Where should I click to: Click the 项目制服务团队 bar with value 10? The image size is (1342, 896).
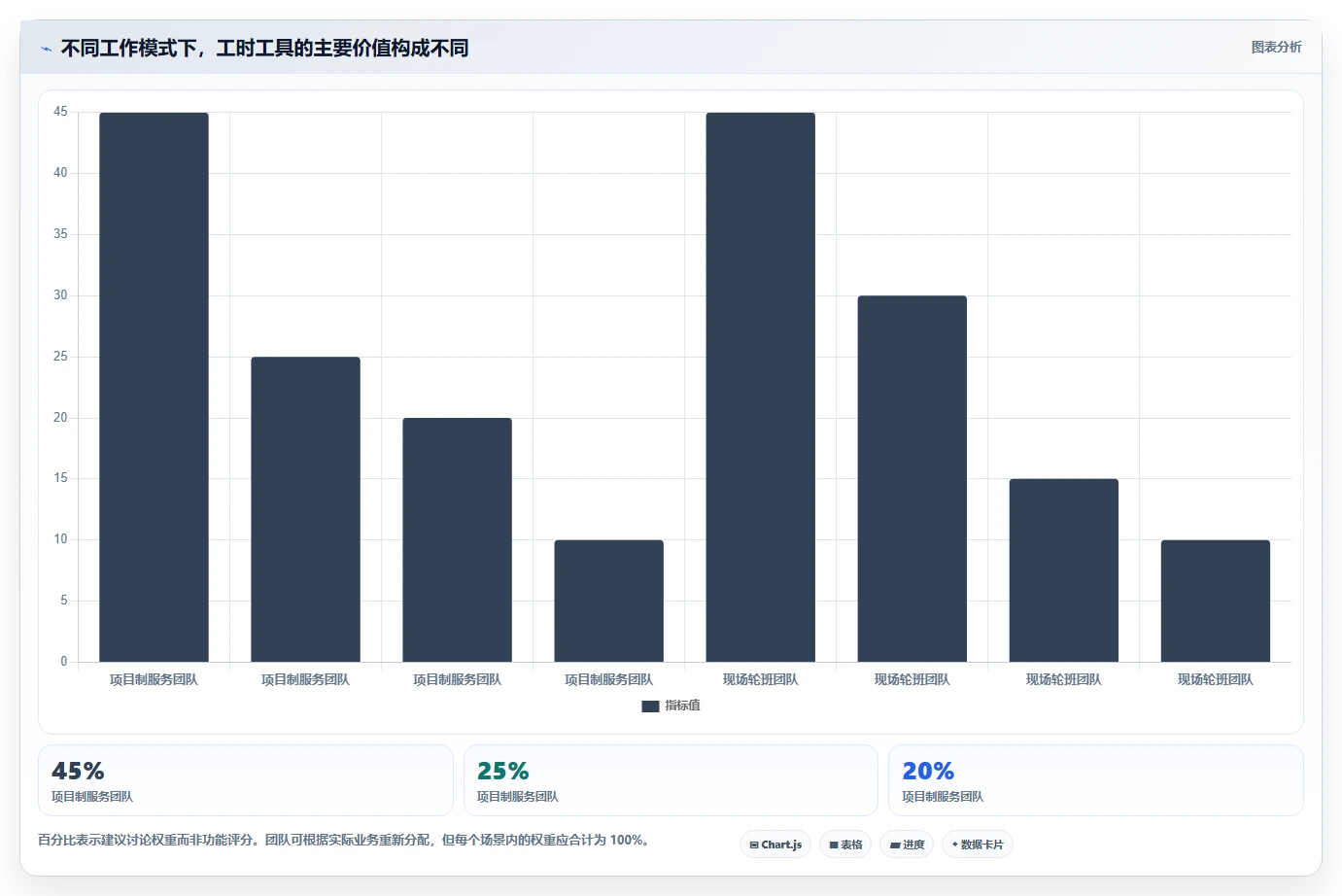(x=608, y=601)
